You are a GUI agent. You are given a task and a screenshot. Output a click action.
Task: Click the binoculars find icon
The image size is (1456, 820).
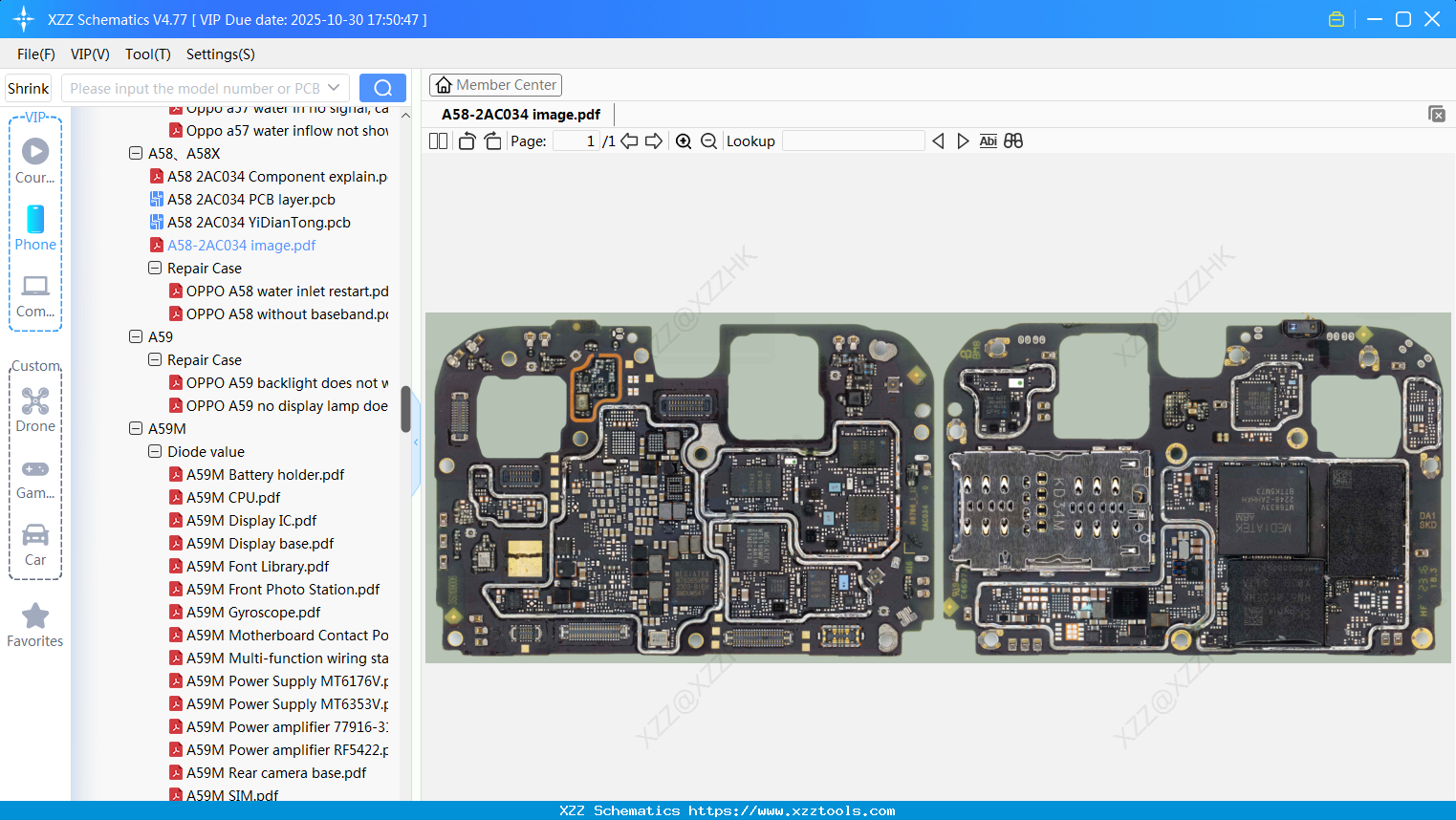pyautogui.click(x=1013, y=141)
